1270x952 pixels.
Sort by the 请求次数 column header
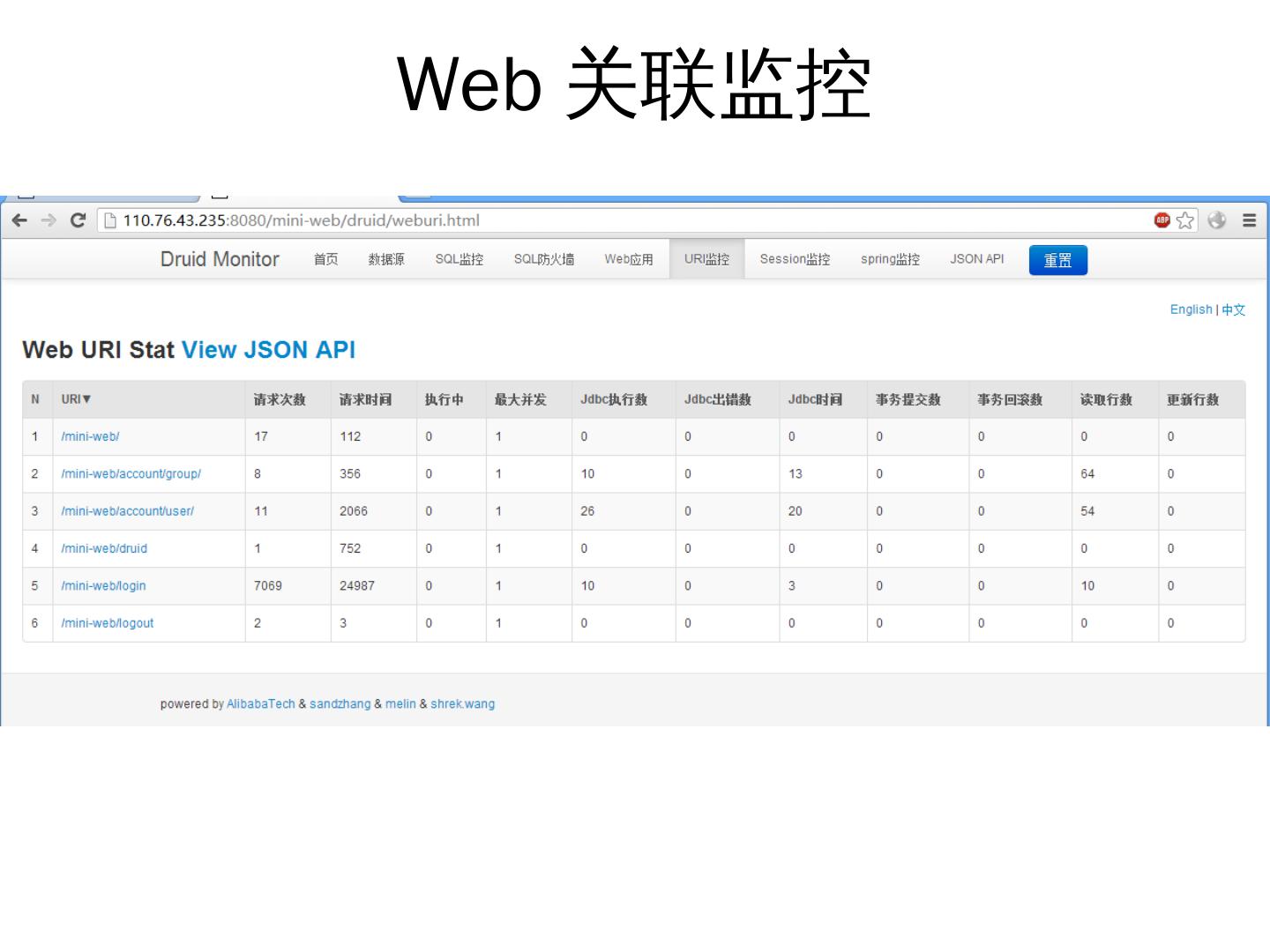pyautogui.click(x=288, y=399)
